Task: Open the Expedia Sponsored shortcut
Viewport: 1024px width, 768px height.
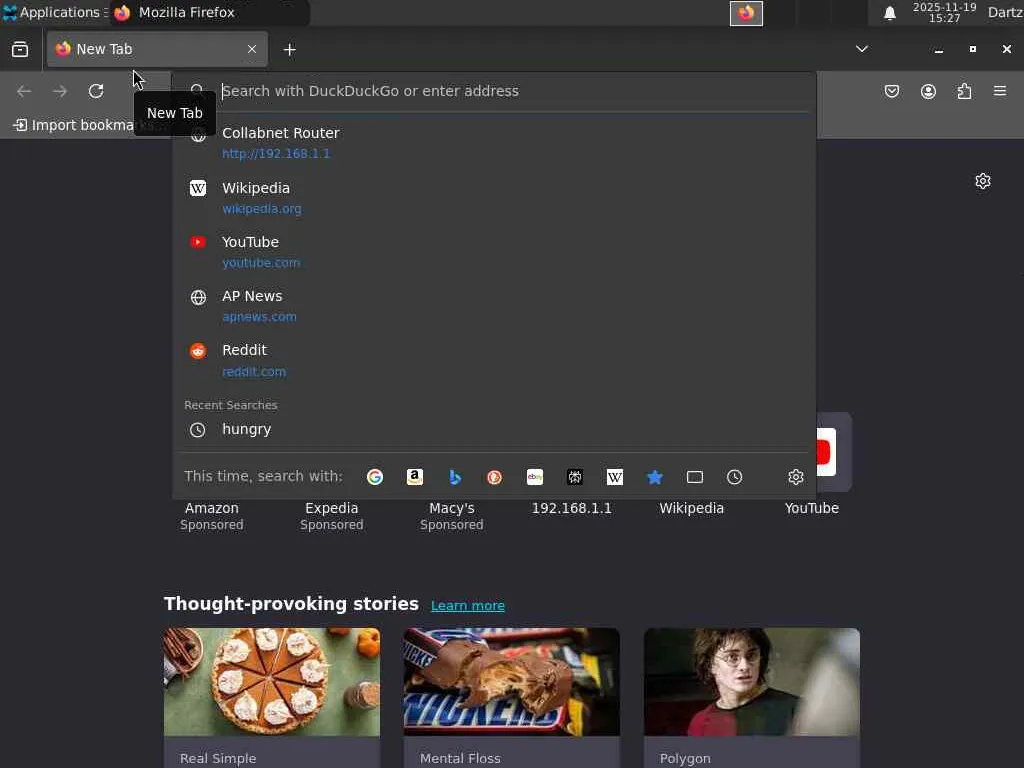Action: (x=332, y=516)
